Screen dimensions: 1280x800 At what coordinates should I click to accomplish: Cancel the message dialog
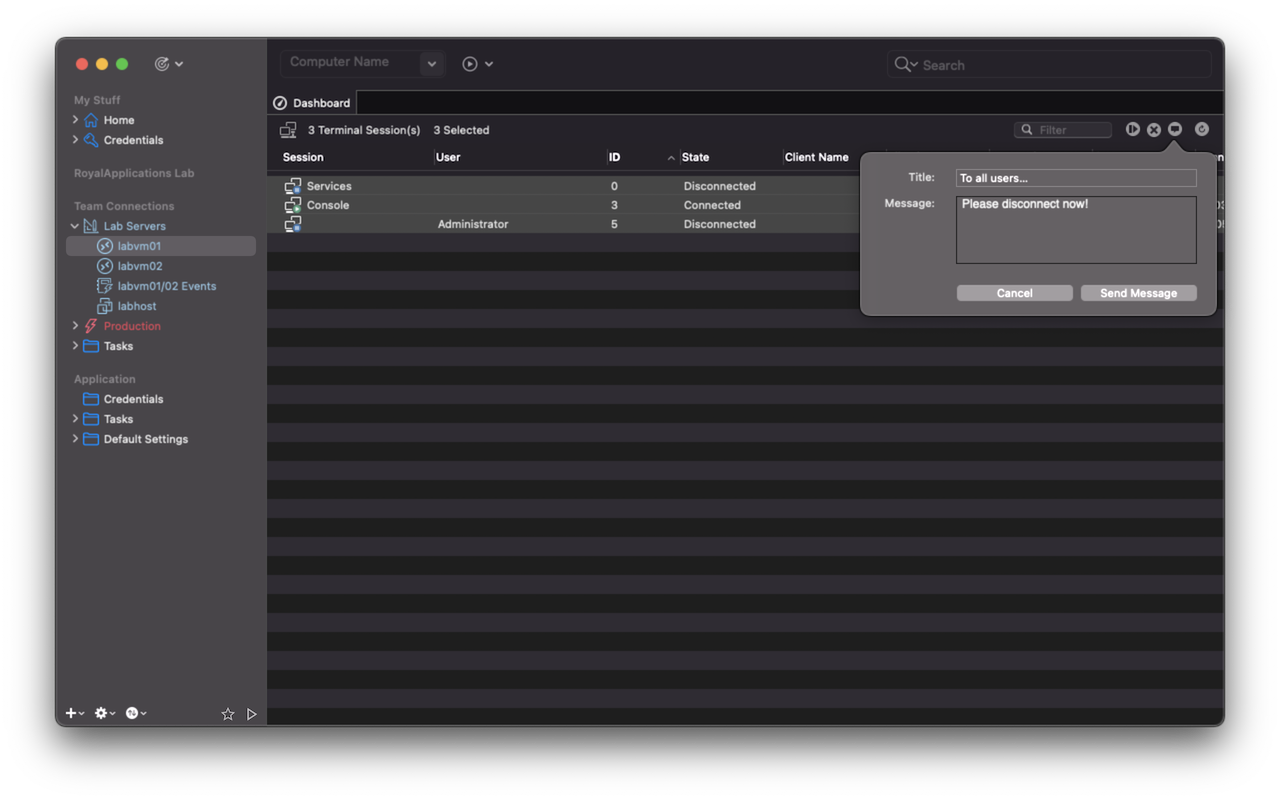point(1014,292)
